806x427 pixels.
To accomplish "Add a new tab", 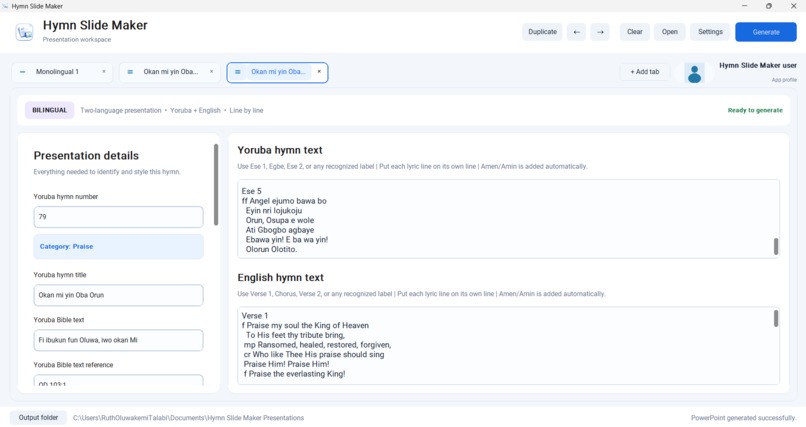I will [x=645, y=72].
